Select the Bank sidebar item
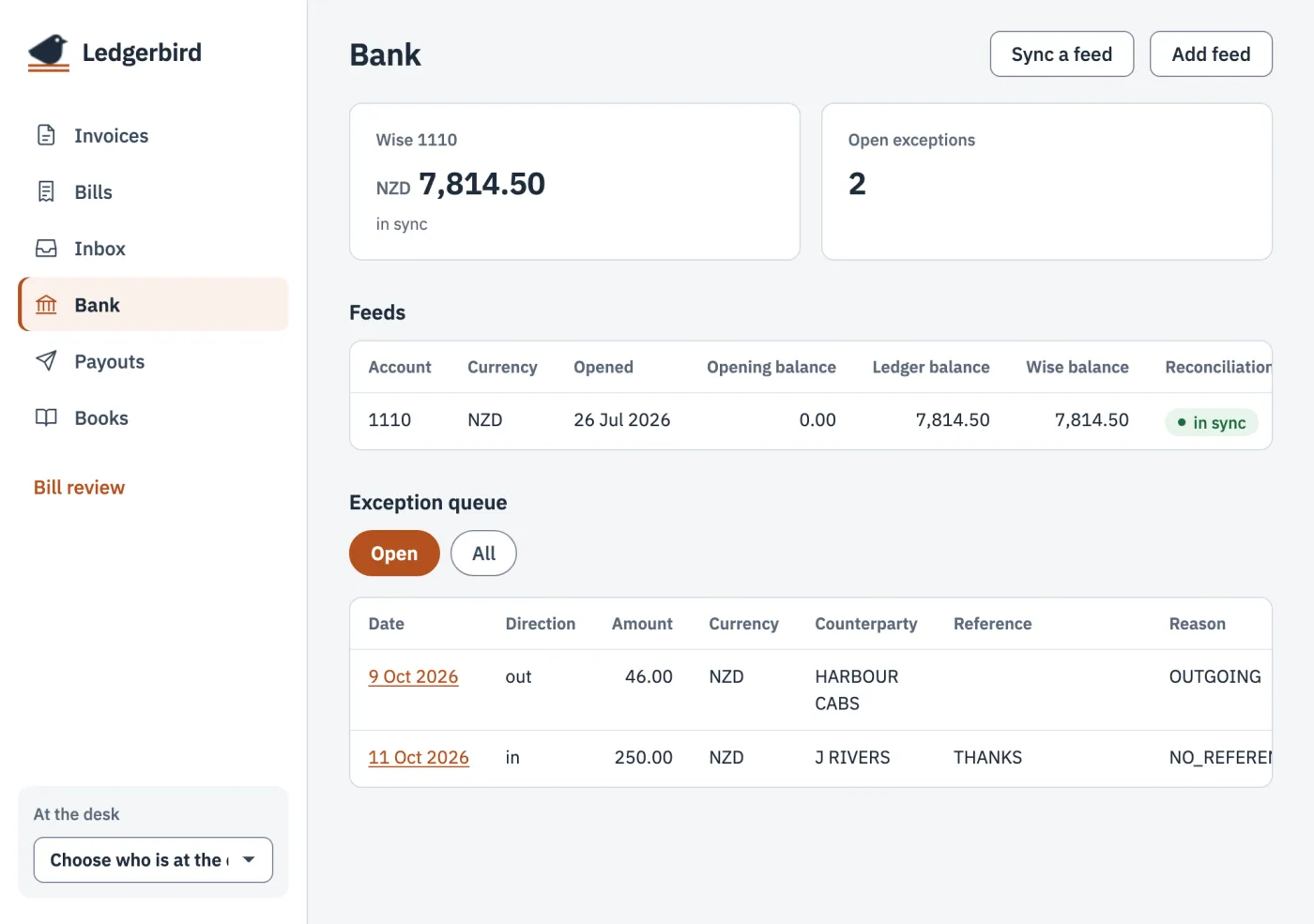Viewport: 1314px width, 924px height. click(x=153, y=305)
